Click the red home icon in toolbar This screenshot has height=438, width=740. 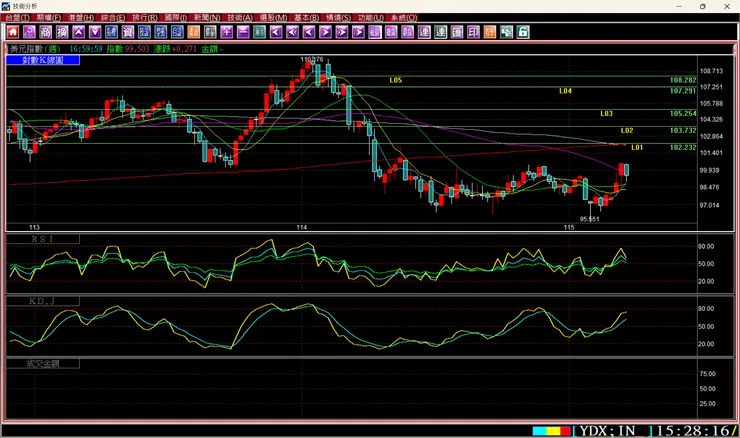pyautogui.click(x=13, y=32)
